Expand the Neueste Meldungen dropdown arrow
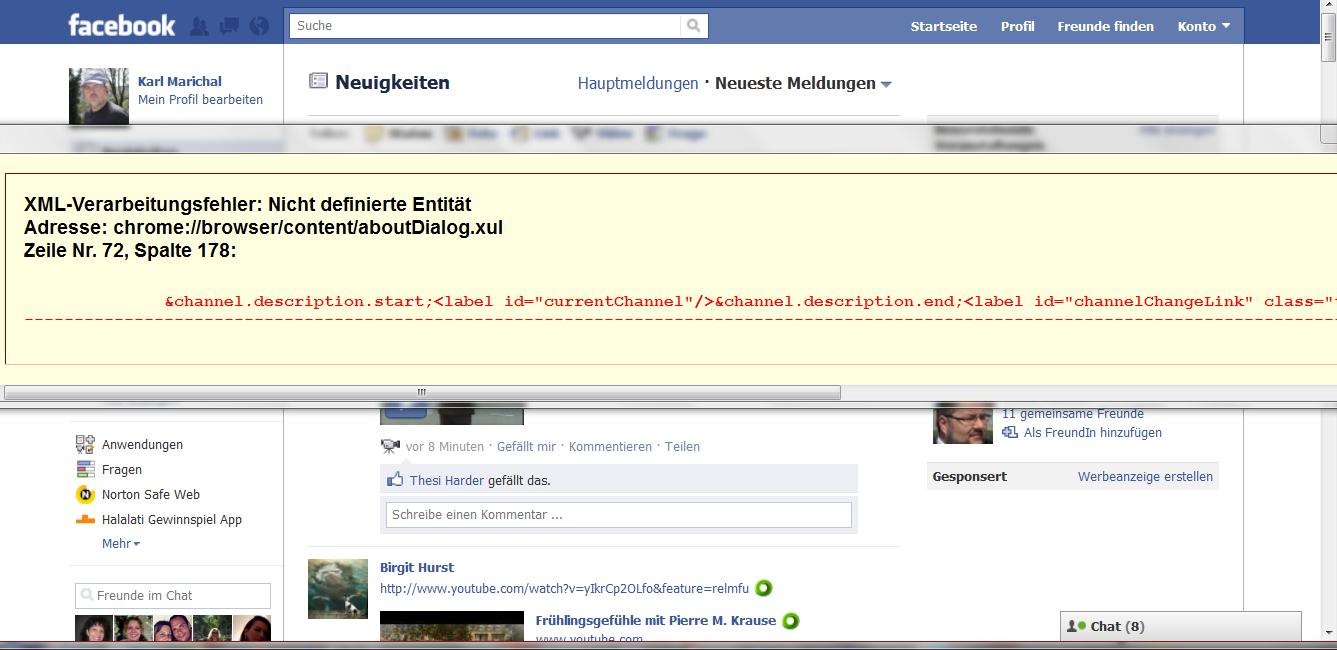This screenshot has height=650, width=1337. pyautogui.click(x=886, y=84)
